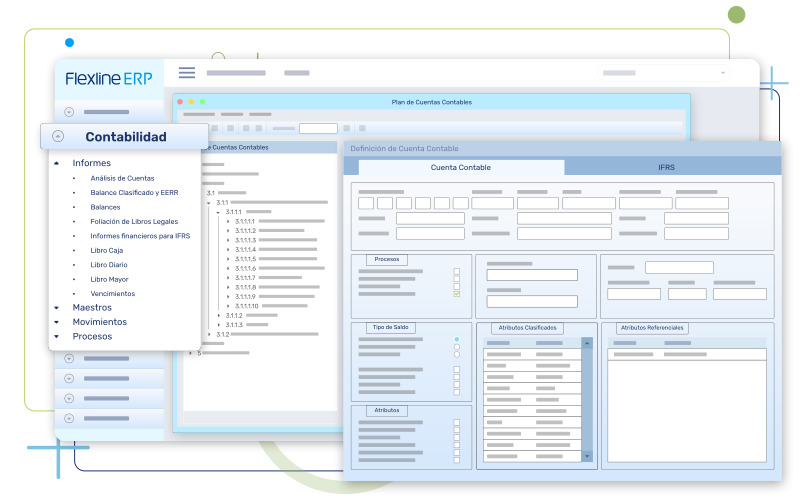Tick the first checkbox in Atributos group
Viewport: 800px width, 500px height.
pyautogui.click(x=457, y=423)
